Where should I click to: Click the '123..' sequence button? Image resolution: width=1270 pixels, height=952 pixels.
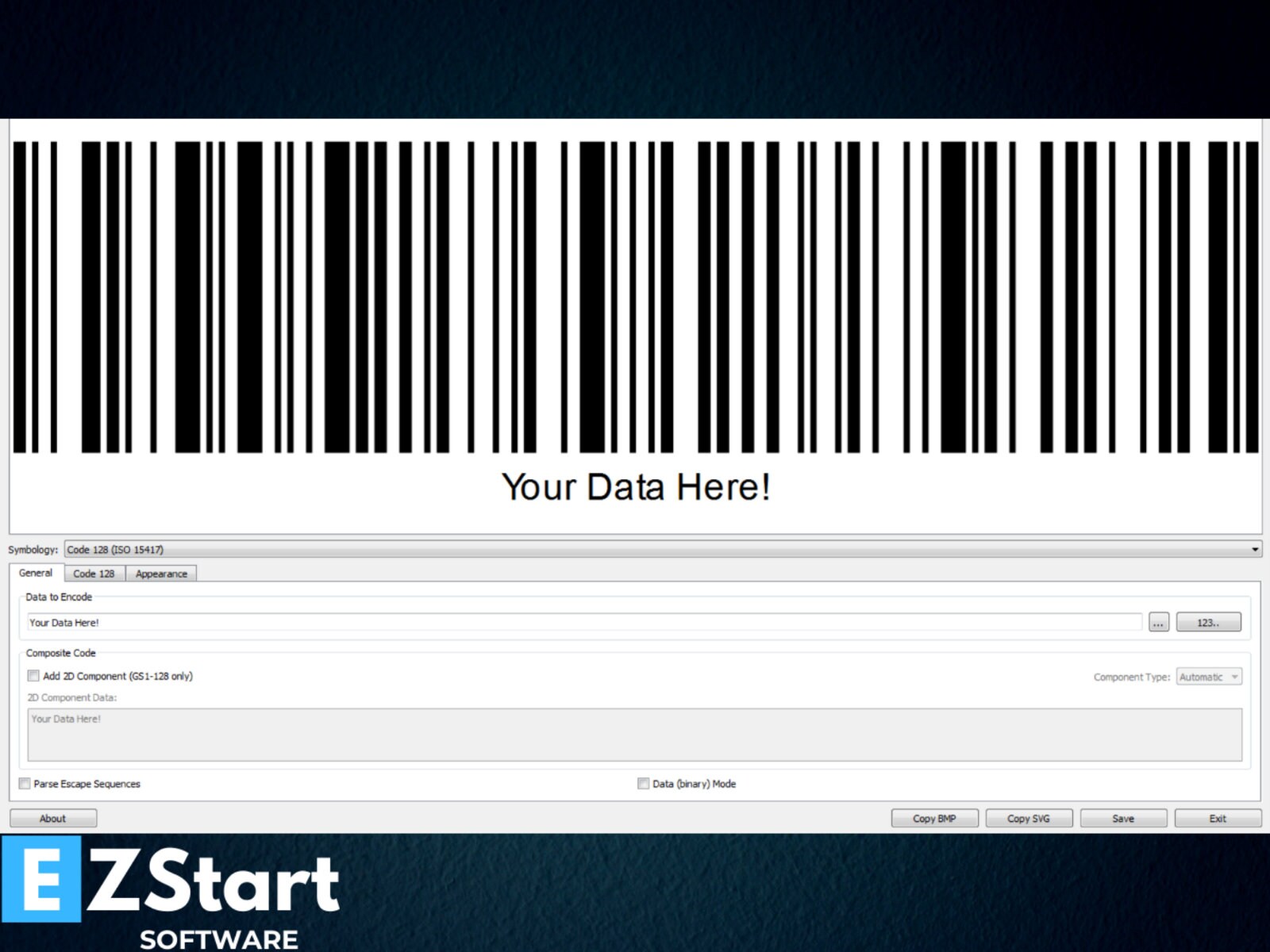tap(1208, 622)
